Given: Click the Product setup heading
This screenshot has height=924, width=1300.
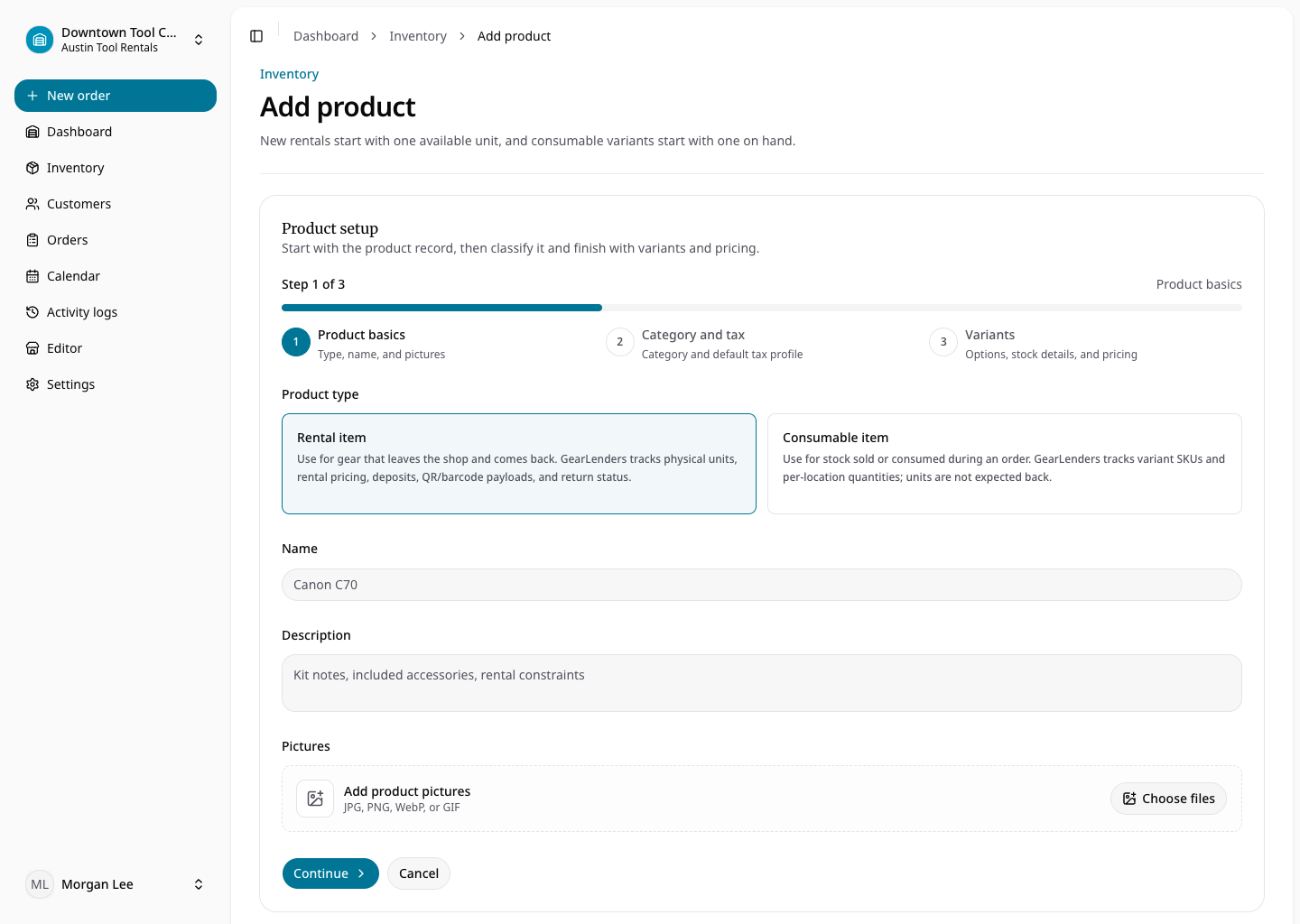Looking at the screenshot, I should pyautogui.click(x=330, y=228).
